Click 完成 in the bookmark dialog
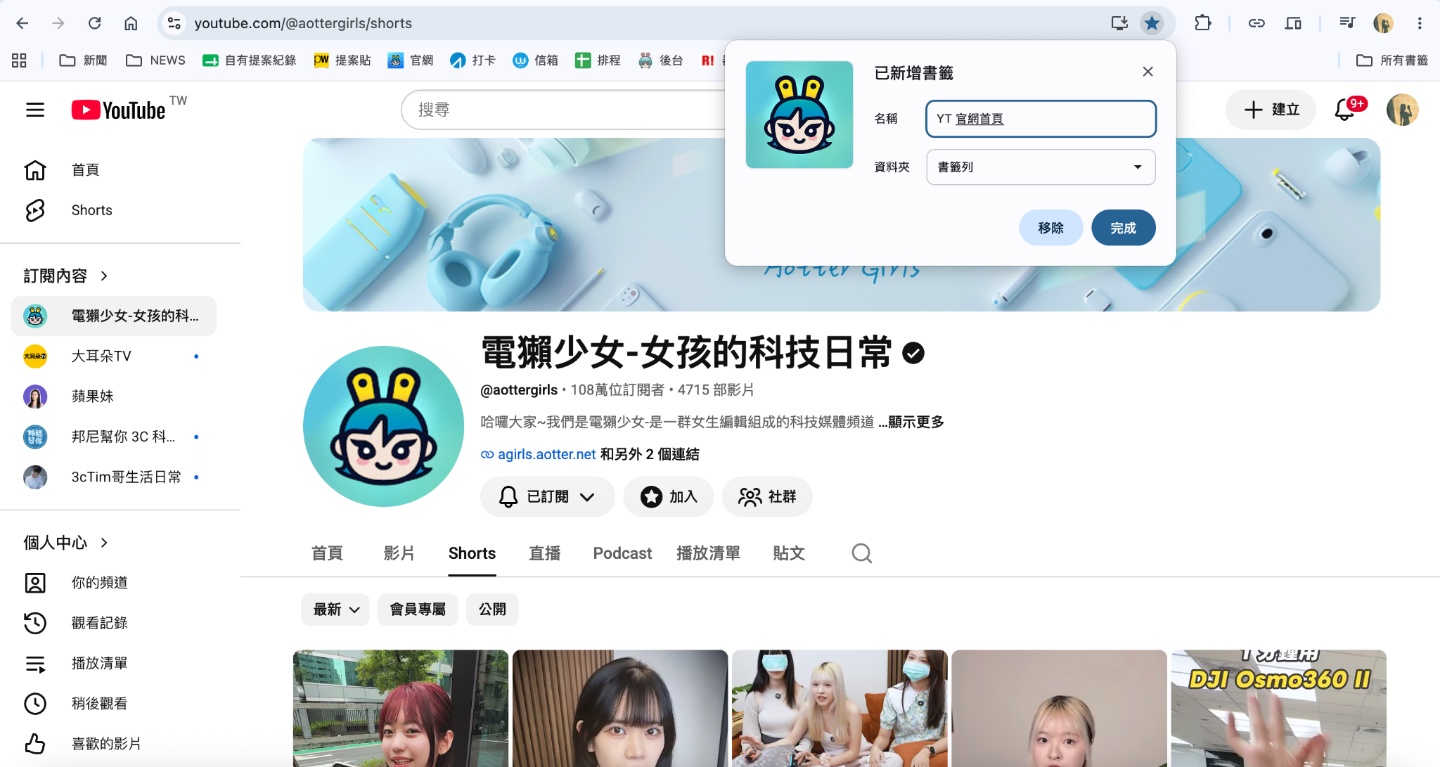This screenshot has width=1440, height=767. (x=1123, y=228)
